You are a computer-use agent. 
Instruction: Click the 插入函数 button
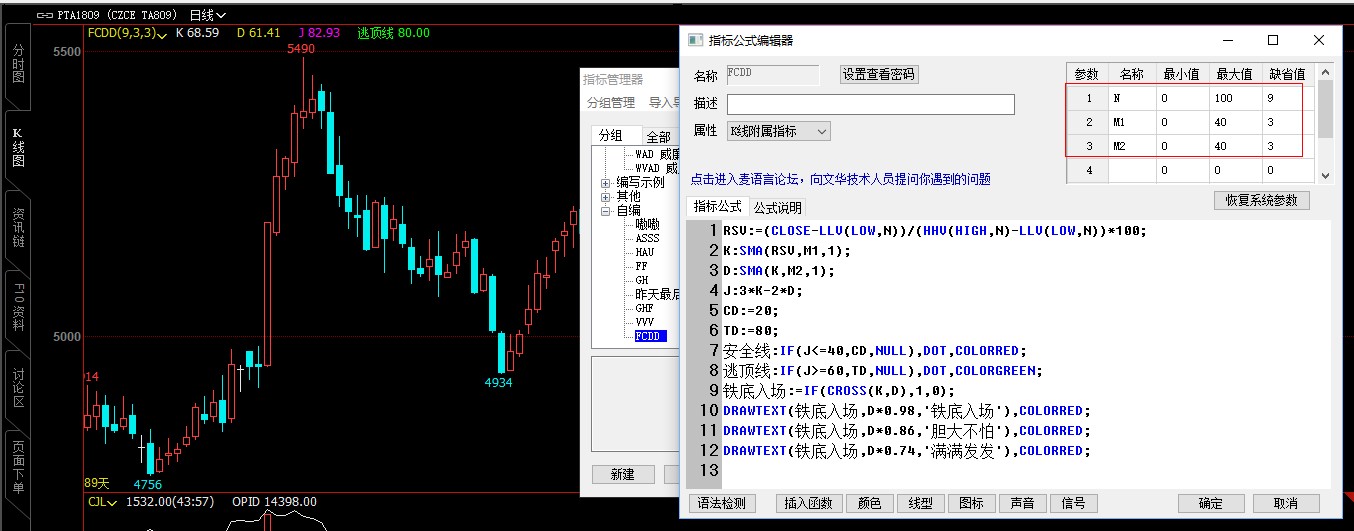[x=808, y=503]
